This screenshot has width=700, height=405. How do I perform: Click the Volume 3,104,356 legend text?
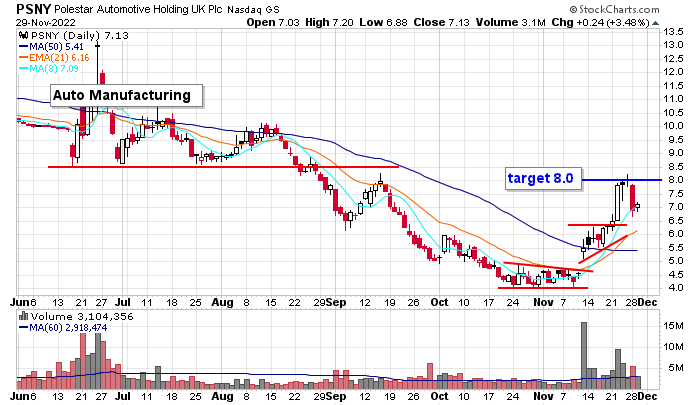coord(82,317)
